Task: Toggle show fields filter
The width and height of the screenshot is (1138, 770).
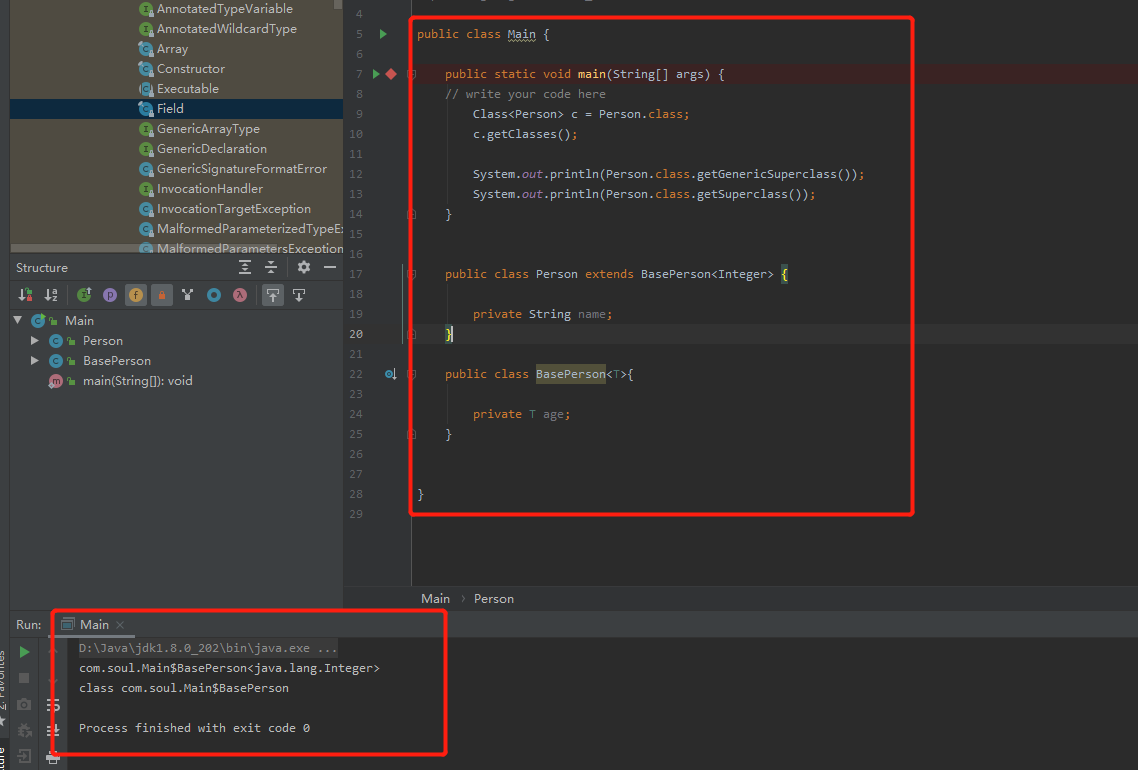Action: point(136,295)
